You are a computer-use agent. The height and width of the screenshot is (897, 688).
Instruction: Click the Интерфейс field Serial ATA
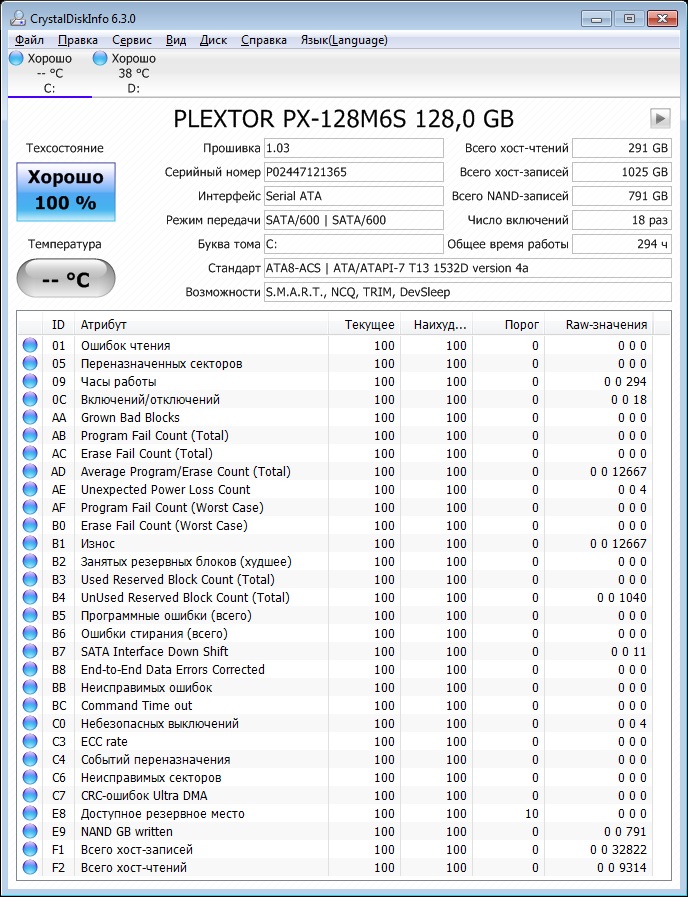[x=353, y=196]
